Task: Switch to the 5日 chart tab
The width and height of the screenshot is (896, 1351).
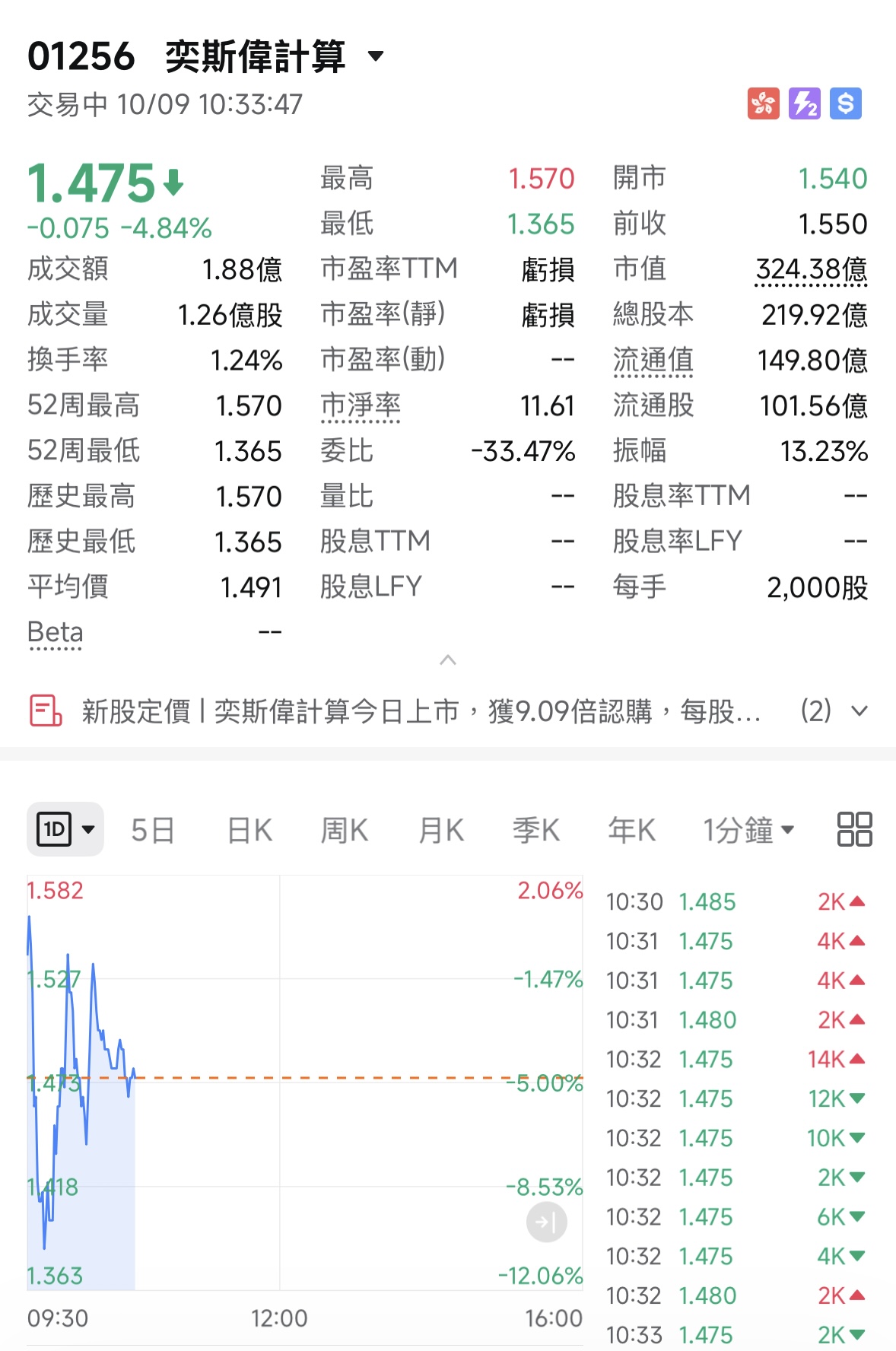Action: click(153, 830)
